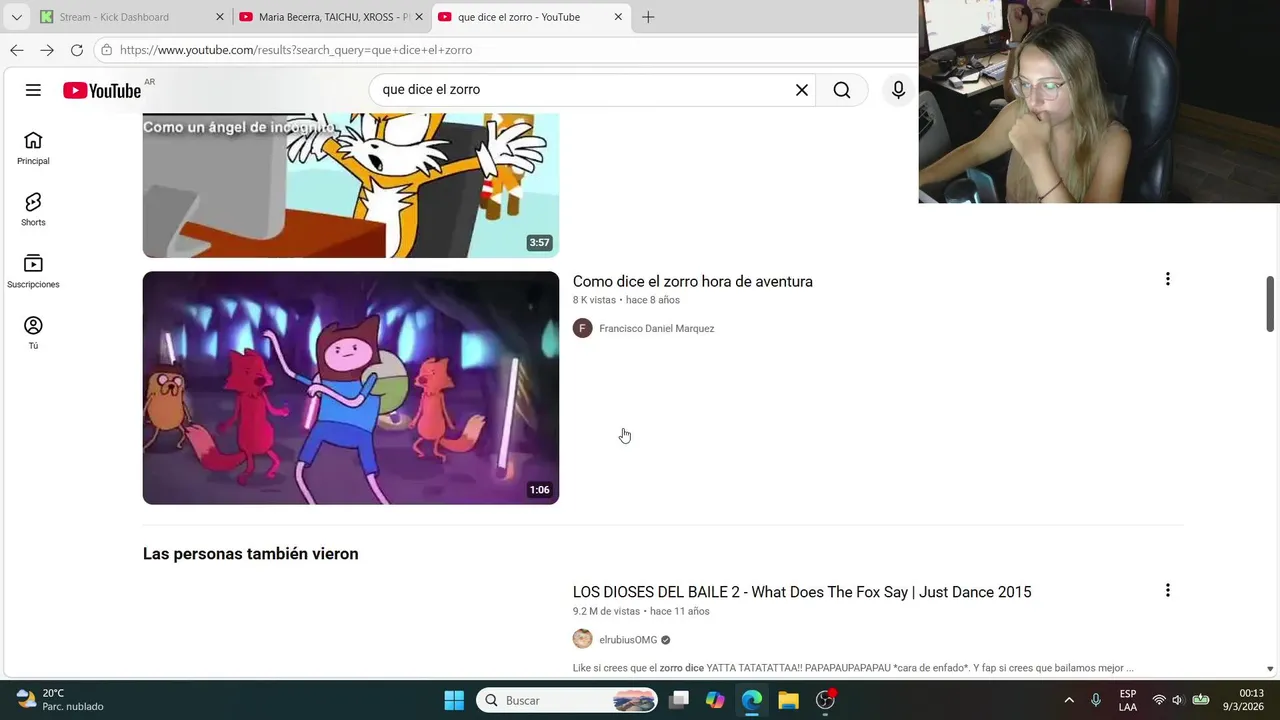The height and width of the screenshot is (720, 1280).
Task: Switch to the Maria Becerra, TAICHU, XROSS tab
Action: (x=333, y=17)
